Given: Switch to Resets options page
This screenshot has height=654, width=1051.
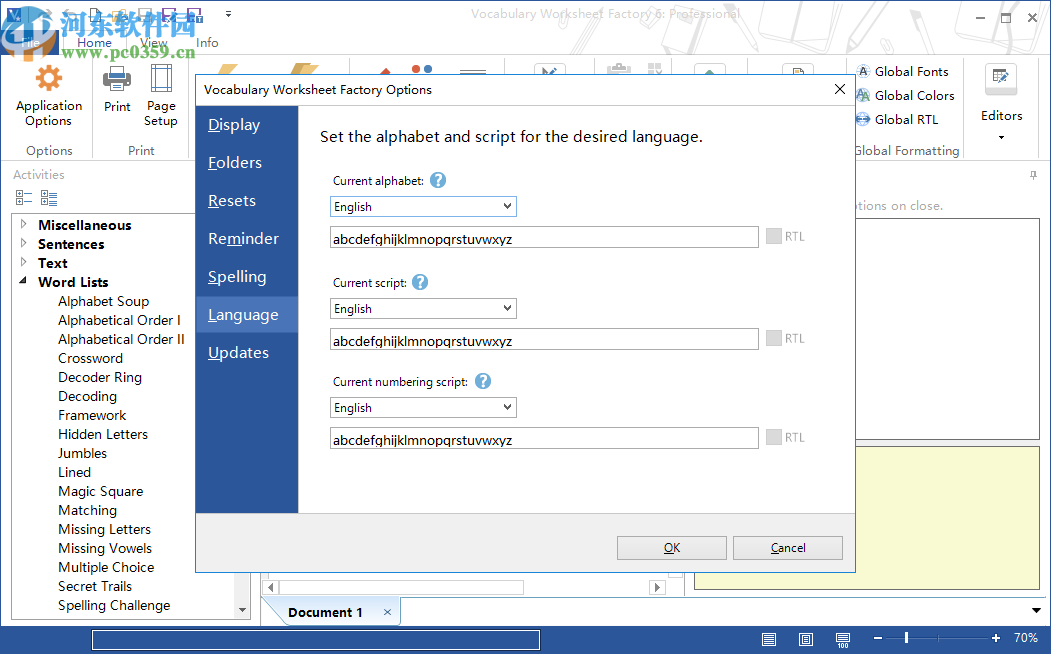Looking at the screenshot, I should (247, 200).
